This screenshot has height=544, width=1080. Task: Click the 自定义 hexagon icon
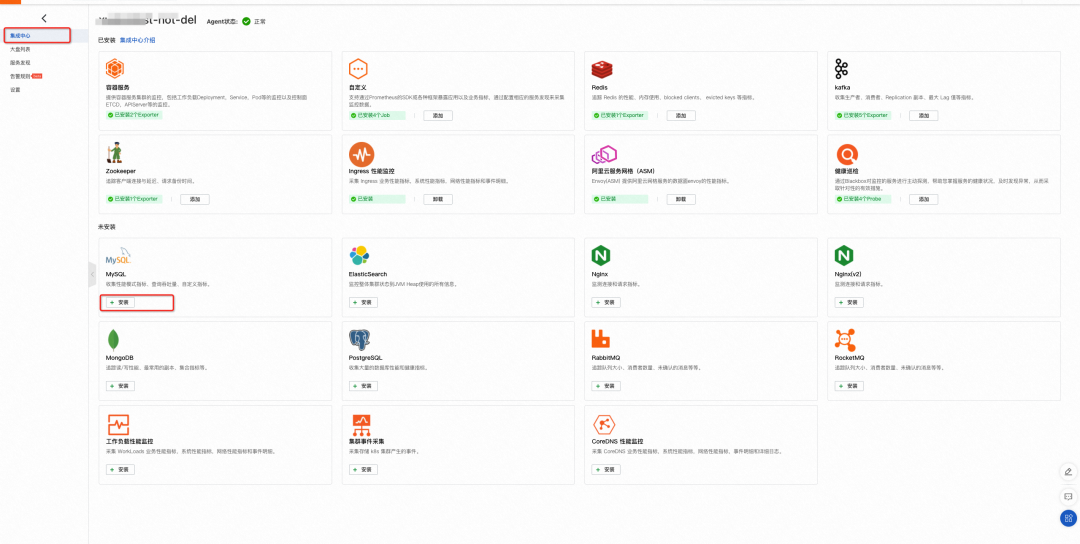357,70
